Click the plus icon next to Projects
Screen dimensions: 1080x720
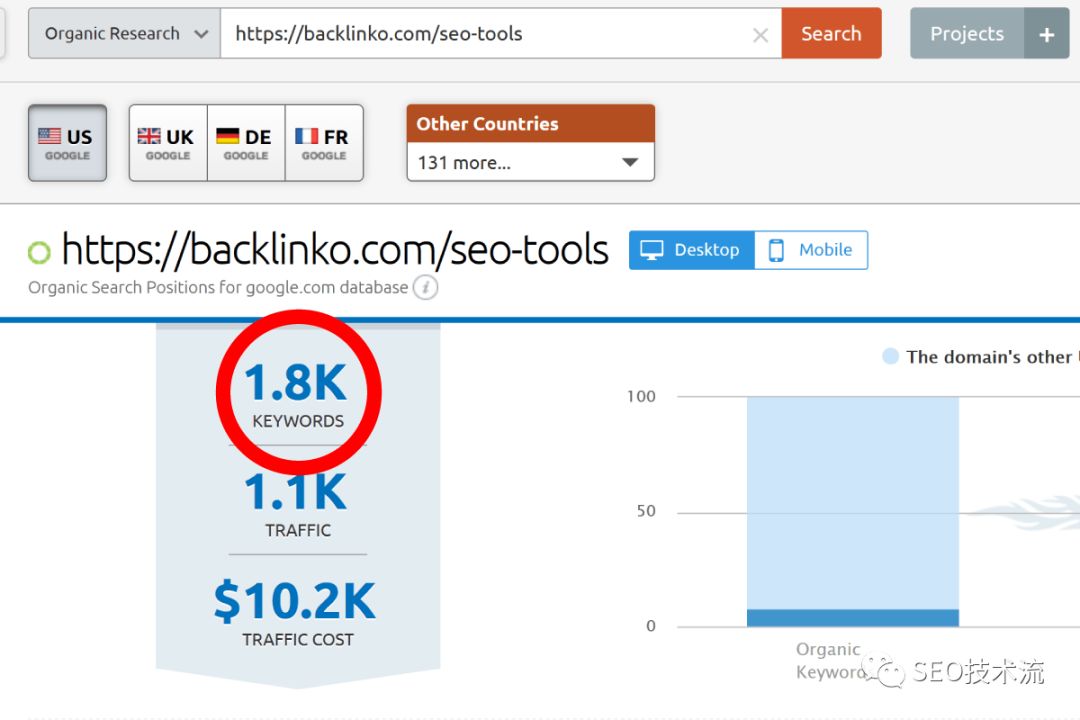[1047, 35]
